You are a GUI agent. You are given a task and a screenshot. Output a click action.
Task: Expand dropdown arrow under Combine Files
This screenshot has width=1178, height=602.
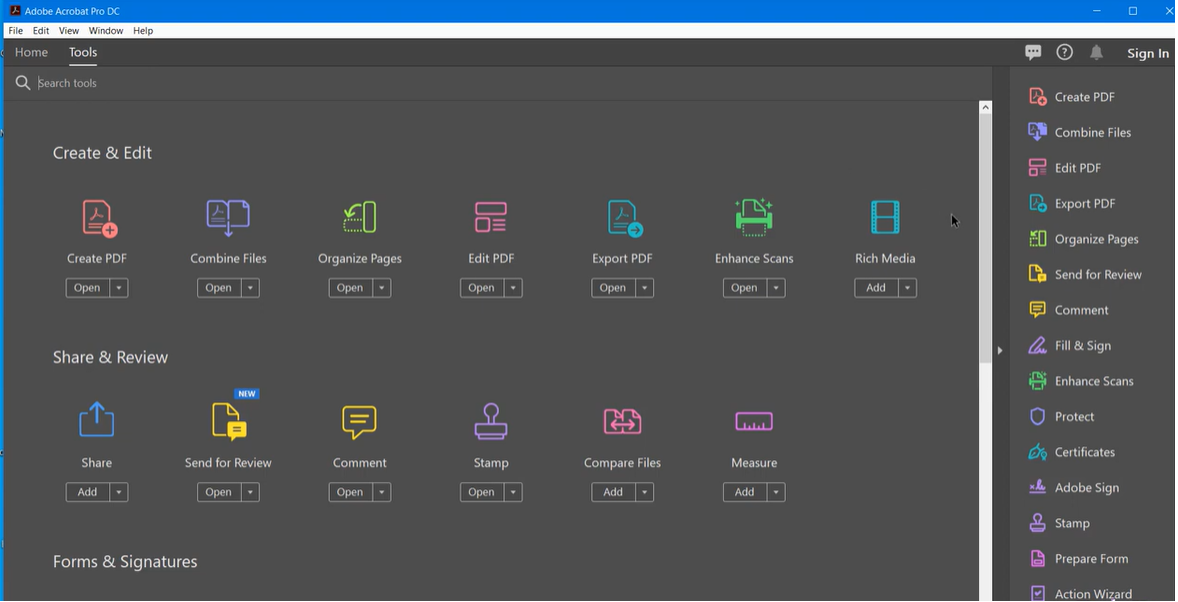250,288
